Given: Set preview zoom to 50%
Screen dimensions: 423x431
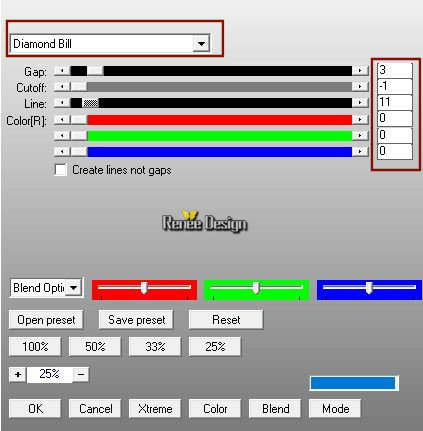Looking at the screenshot, I should [x=95, y=347].
